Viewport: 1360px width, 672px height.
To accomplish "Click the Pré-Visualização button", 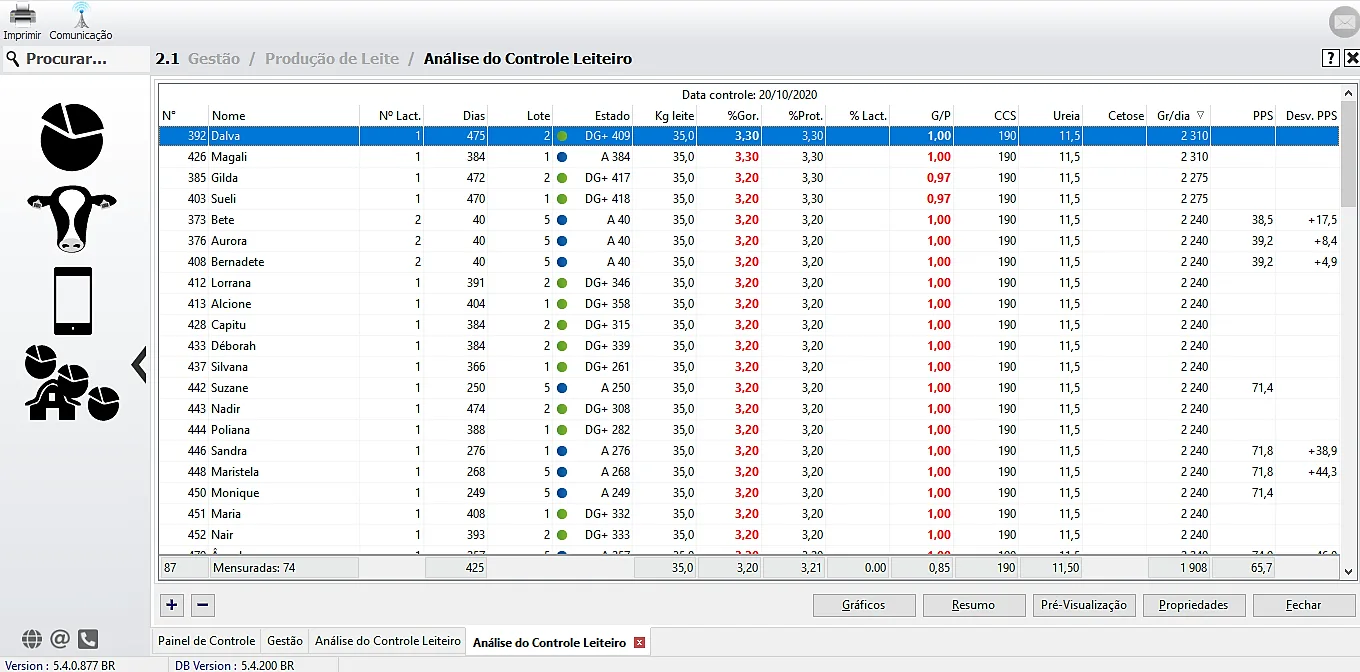I will [1084, 605].
